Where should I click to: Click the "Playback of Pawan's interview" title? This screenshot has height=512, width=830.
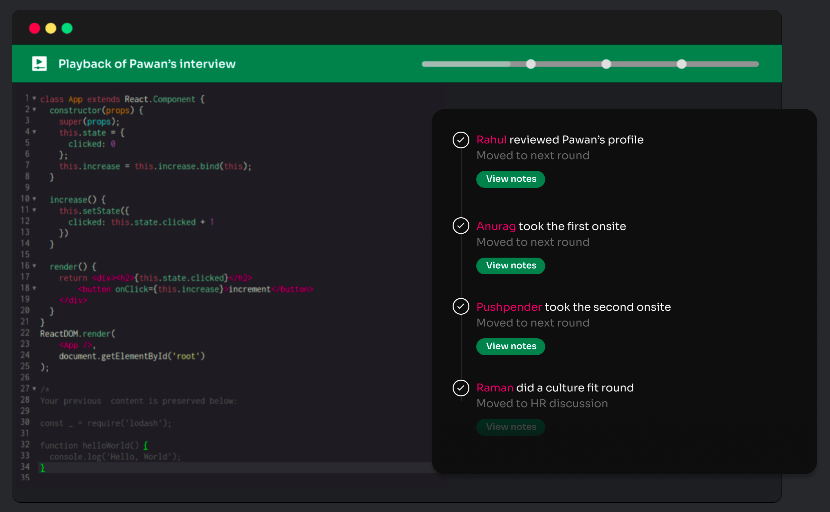point(147,64)
